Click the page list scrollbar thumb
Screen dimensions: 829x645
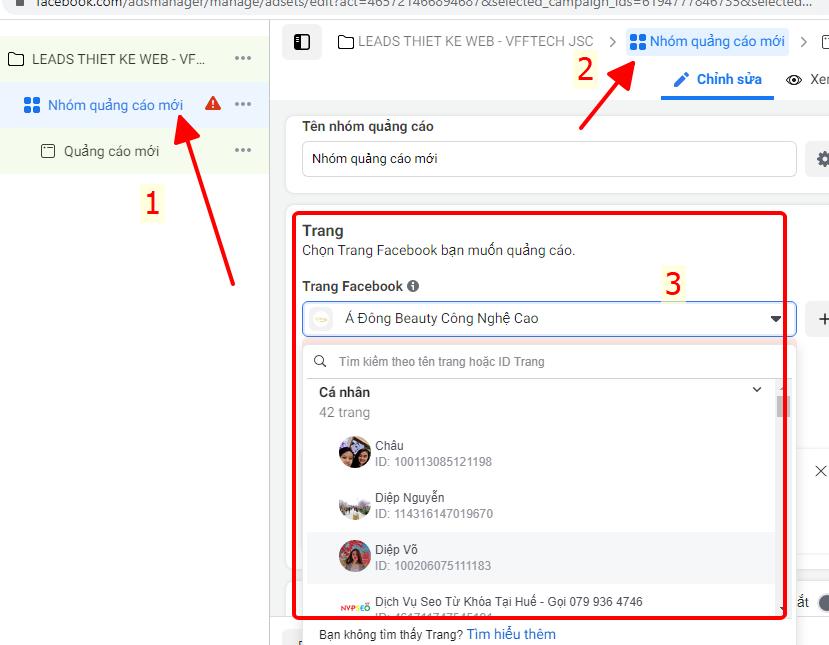point(782,406)
